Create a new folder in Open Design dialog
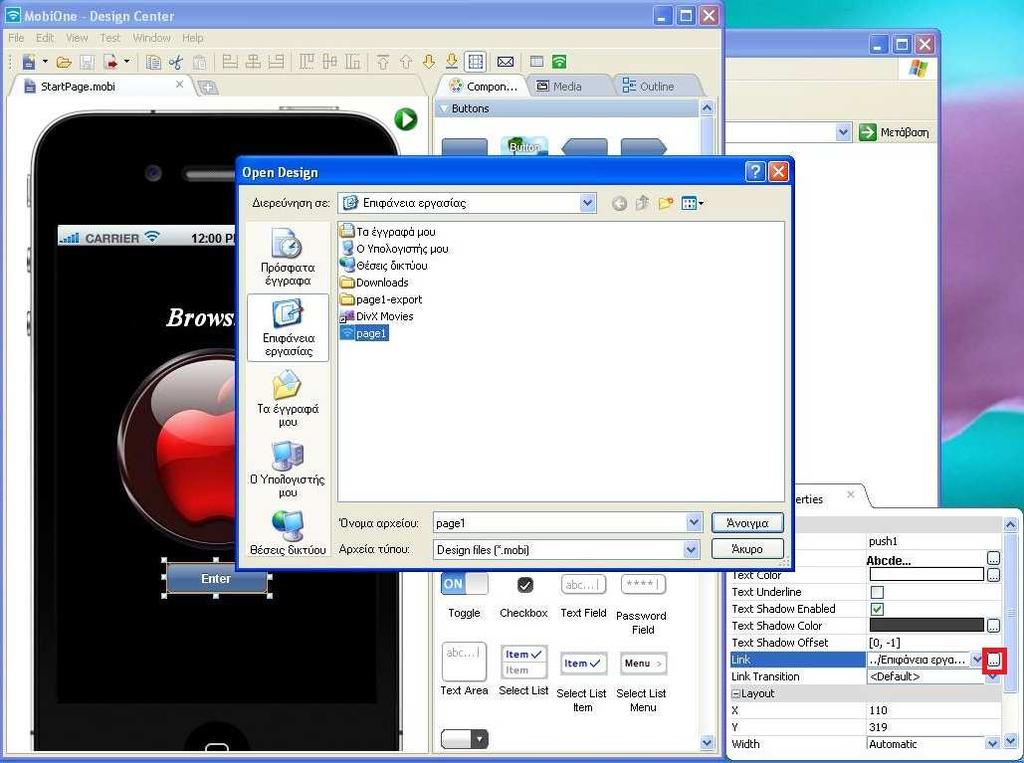Viewport: 1024px width, 763px height. coord(665,203)
